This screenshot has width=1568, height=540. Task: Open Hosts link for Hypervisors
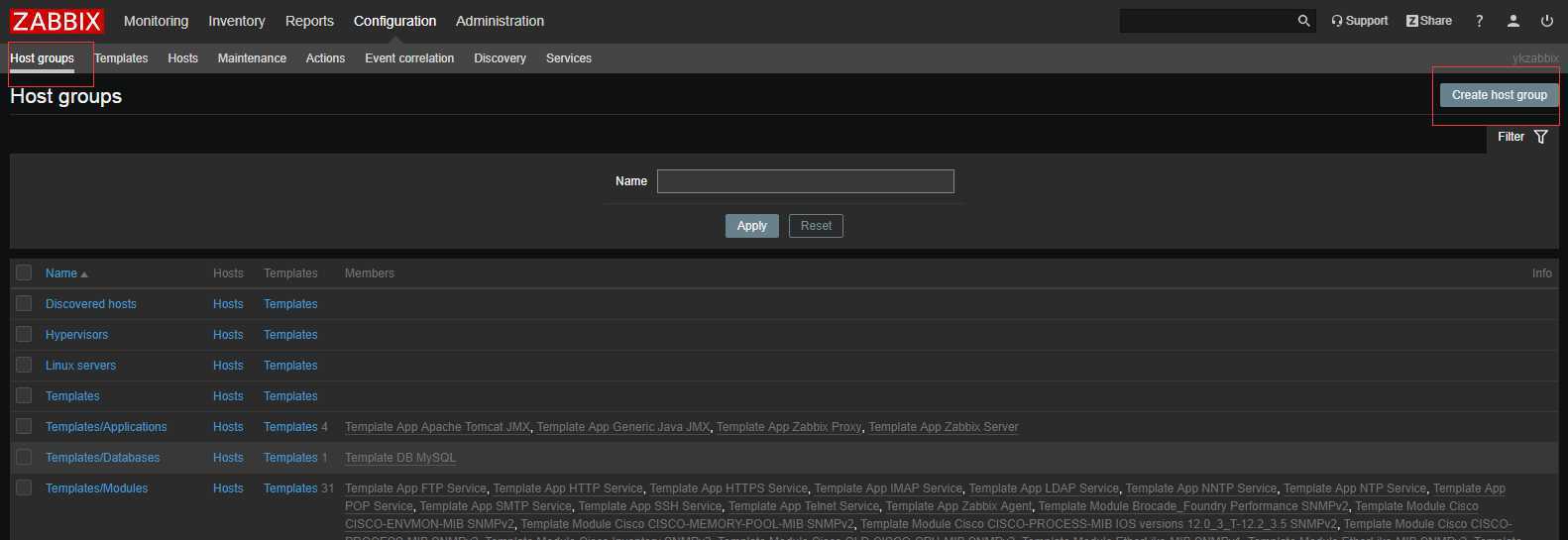pyautogui.click(x=228, y=335)
